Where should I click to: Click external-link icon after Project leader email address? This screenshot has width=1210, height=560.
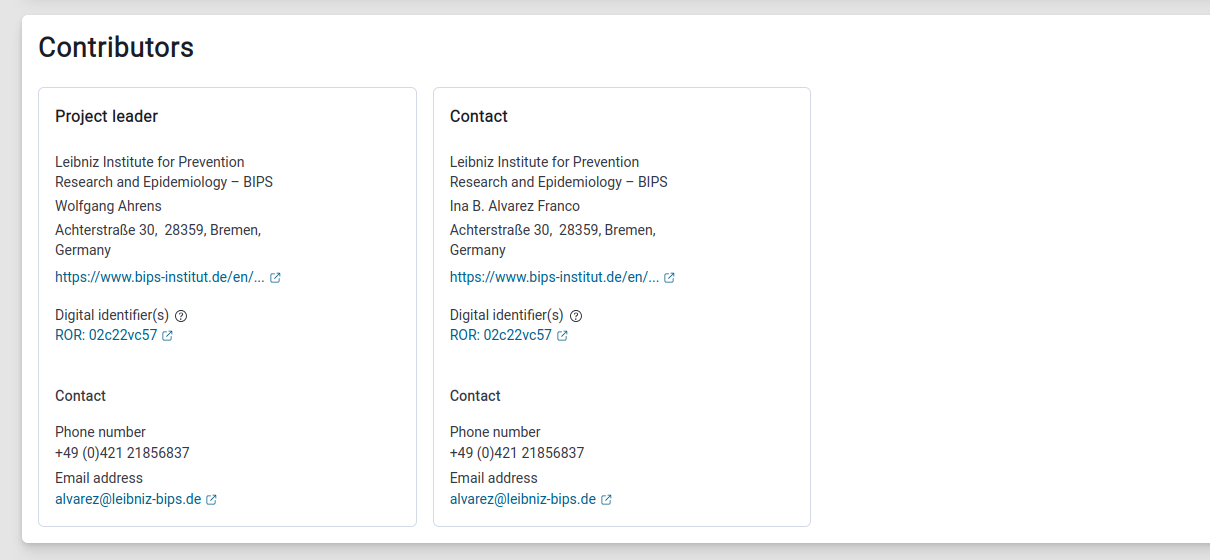pyautogui.click(x=211, y=500)
